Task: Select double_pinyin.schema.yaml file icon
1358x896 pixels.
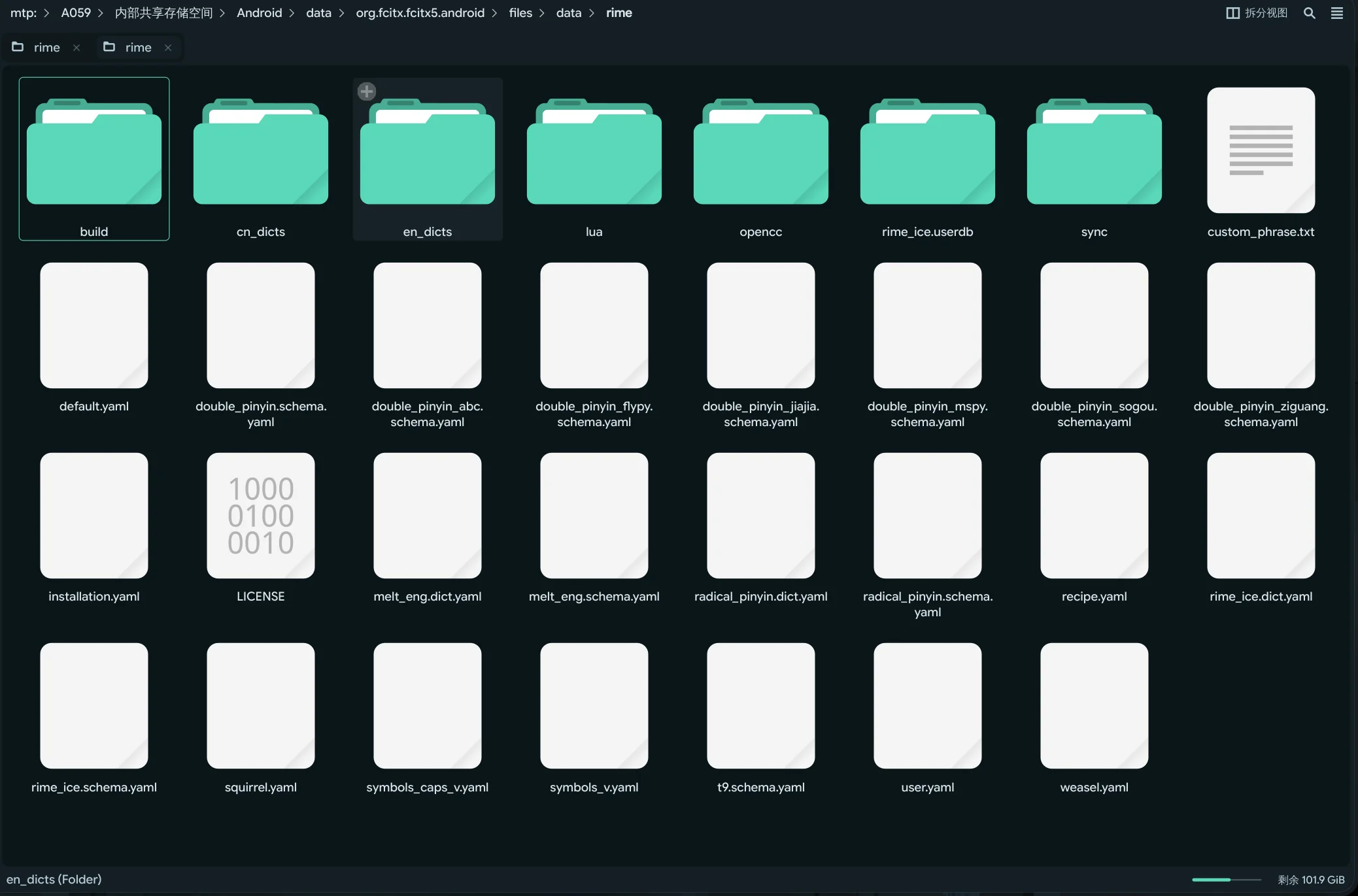Action: pos(261,325)
